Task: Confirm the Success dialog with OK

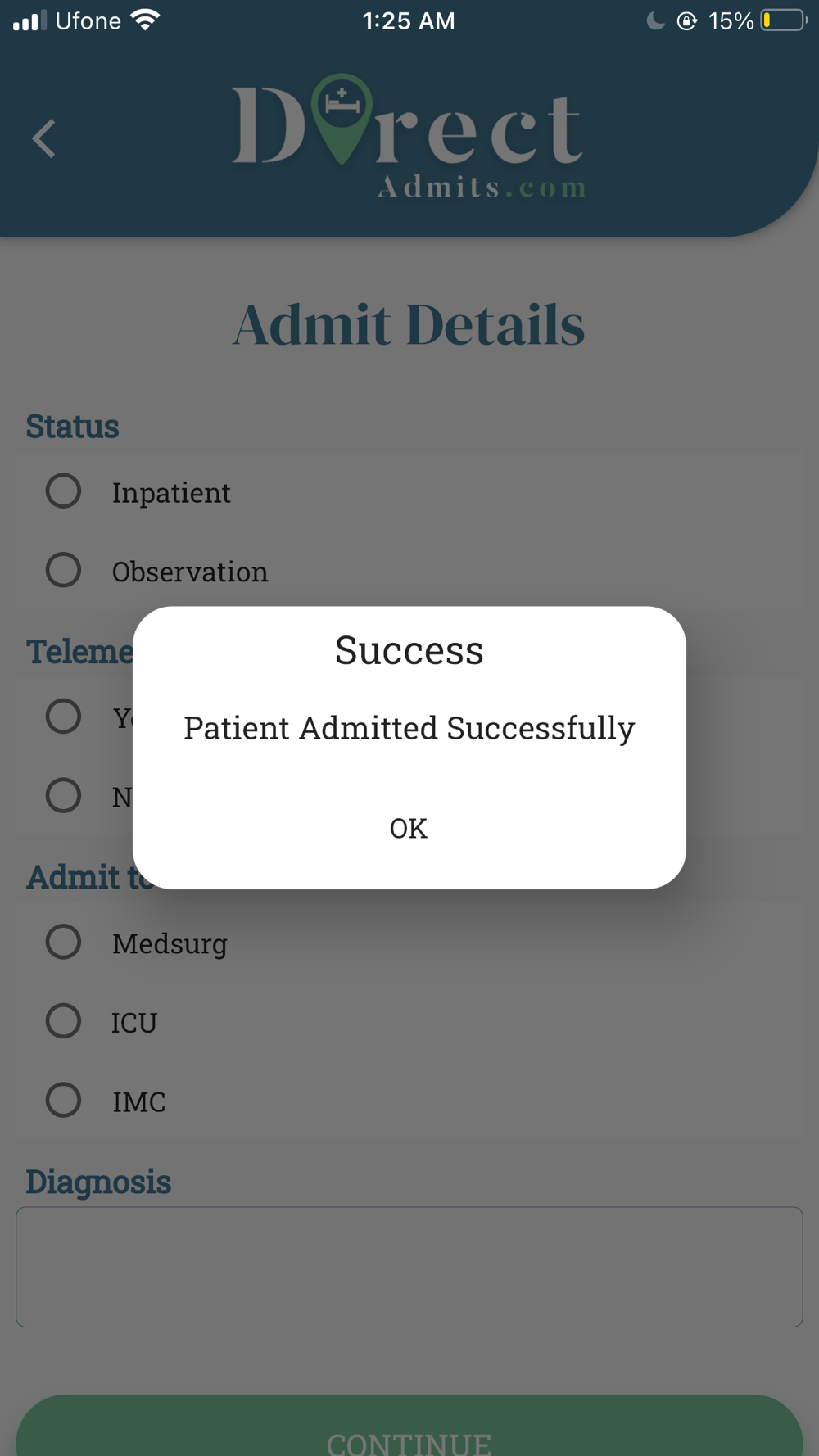Action: point(409,828)
